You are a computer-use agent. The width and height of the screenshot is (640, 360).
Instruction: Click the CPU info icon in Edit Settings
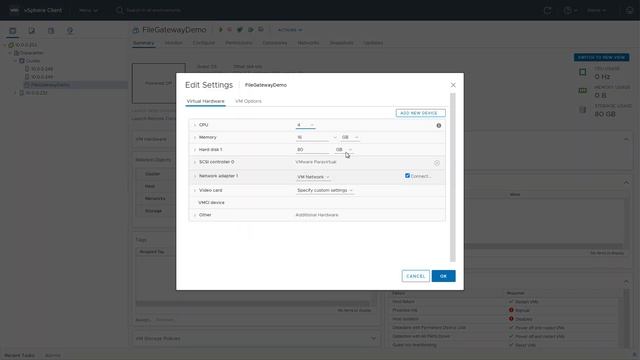tap(439, 126)
